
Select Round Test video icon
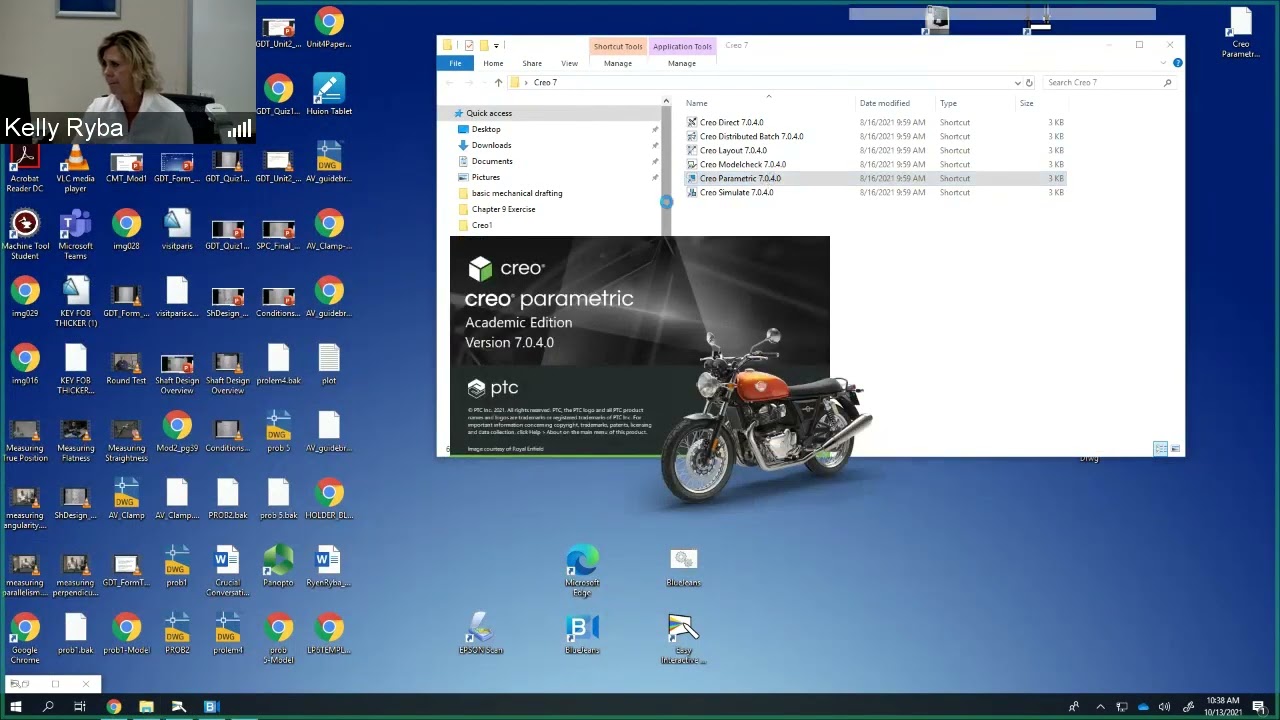[126, 365]
